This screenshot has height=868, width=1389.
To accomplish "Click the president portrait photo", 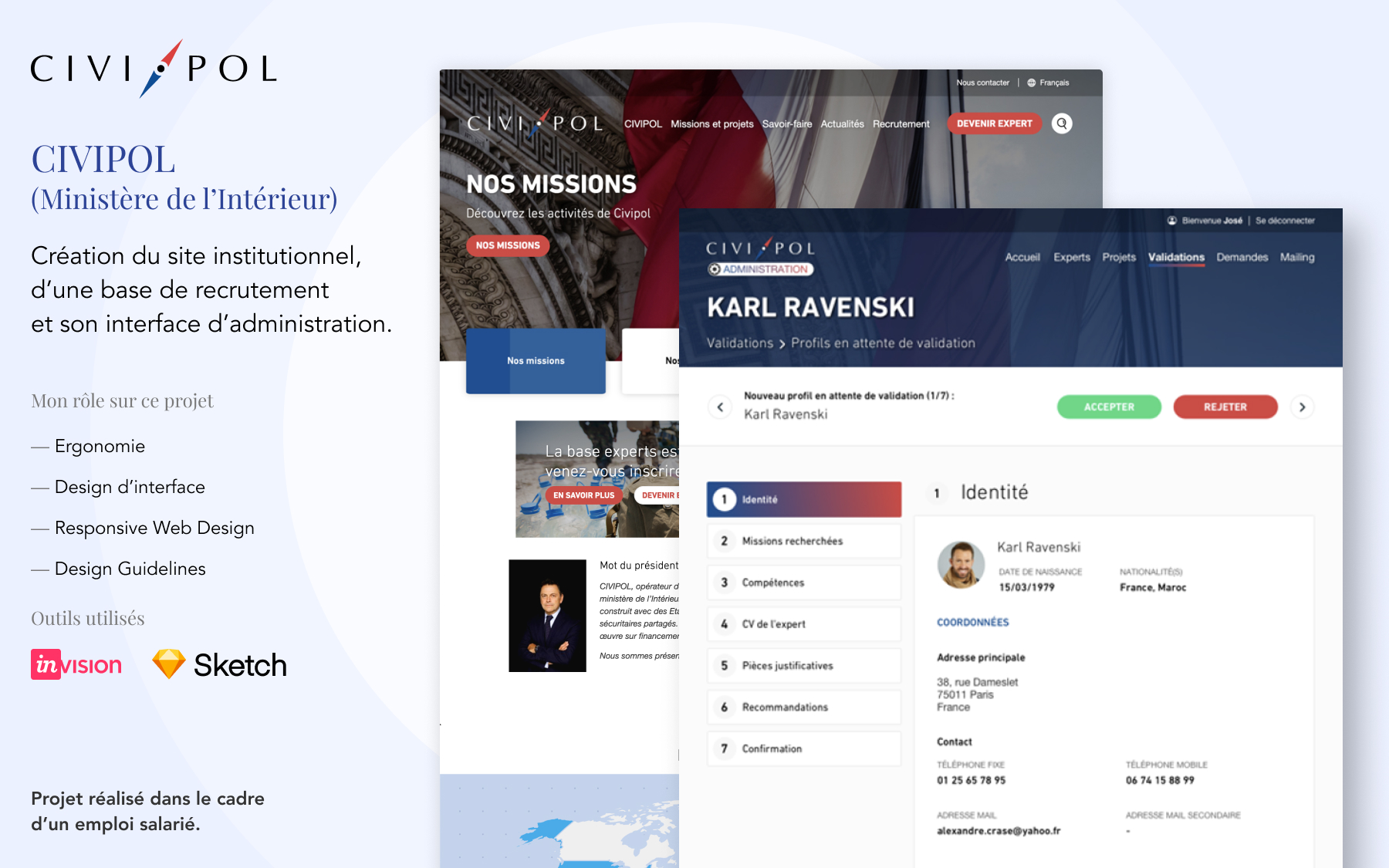I will [x=547, y=616].
